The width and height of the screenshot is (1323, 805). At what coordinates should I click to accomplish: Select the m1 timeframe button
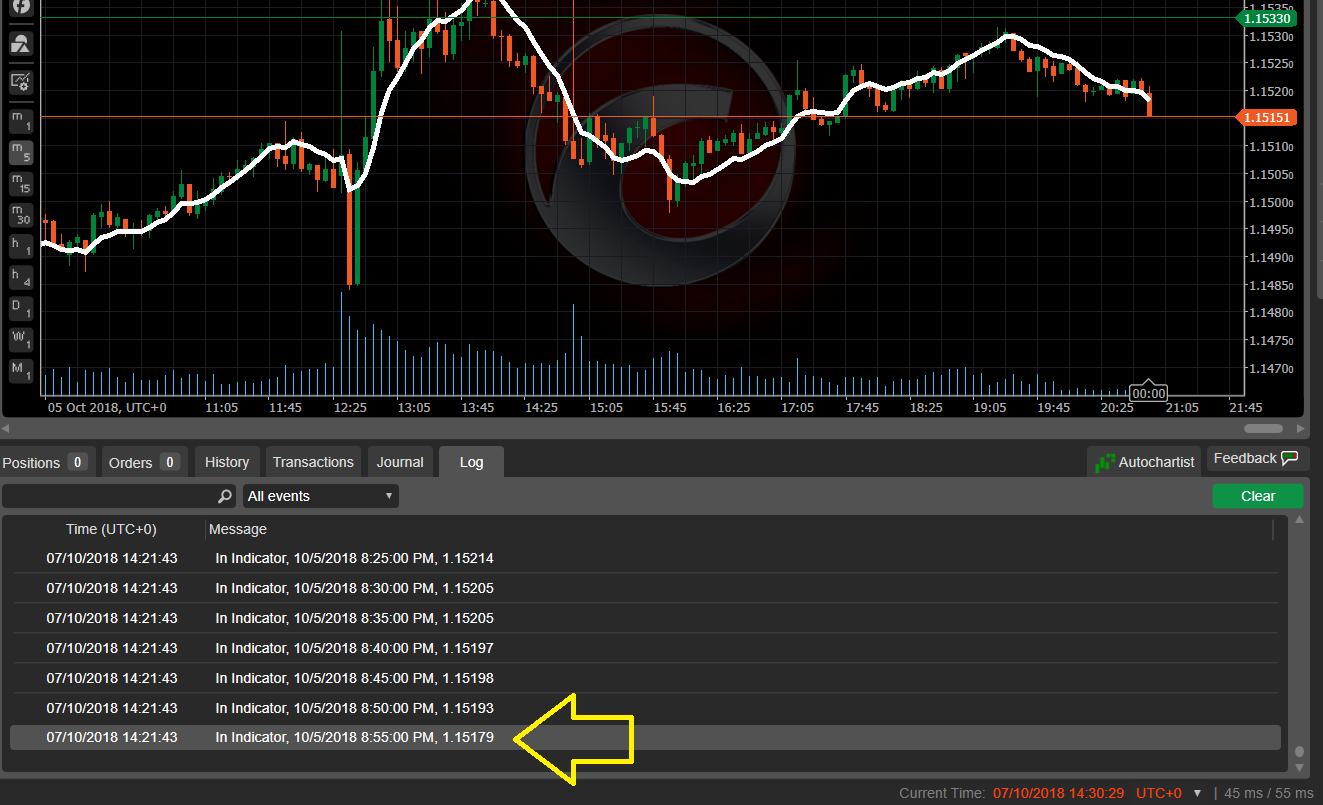pos(21,121)
